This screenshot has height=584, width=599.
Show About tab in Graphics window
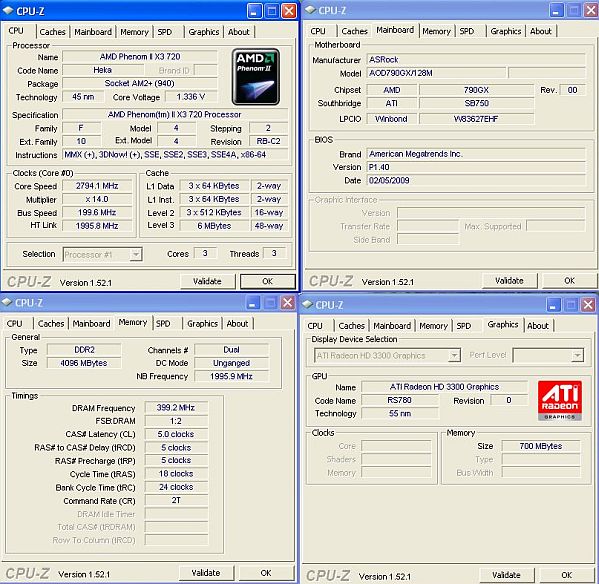(x=538, y=326)
